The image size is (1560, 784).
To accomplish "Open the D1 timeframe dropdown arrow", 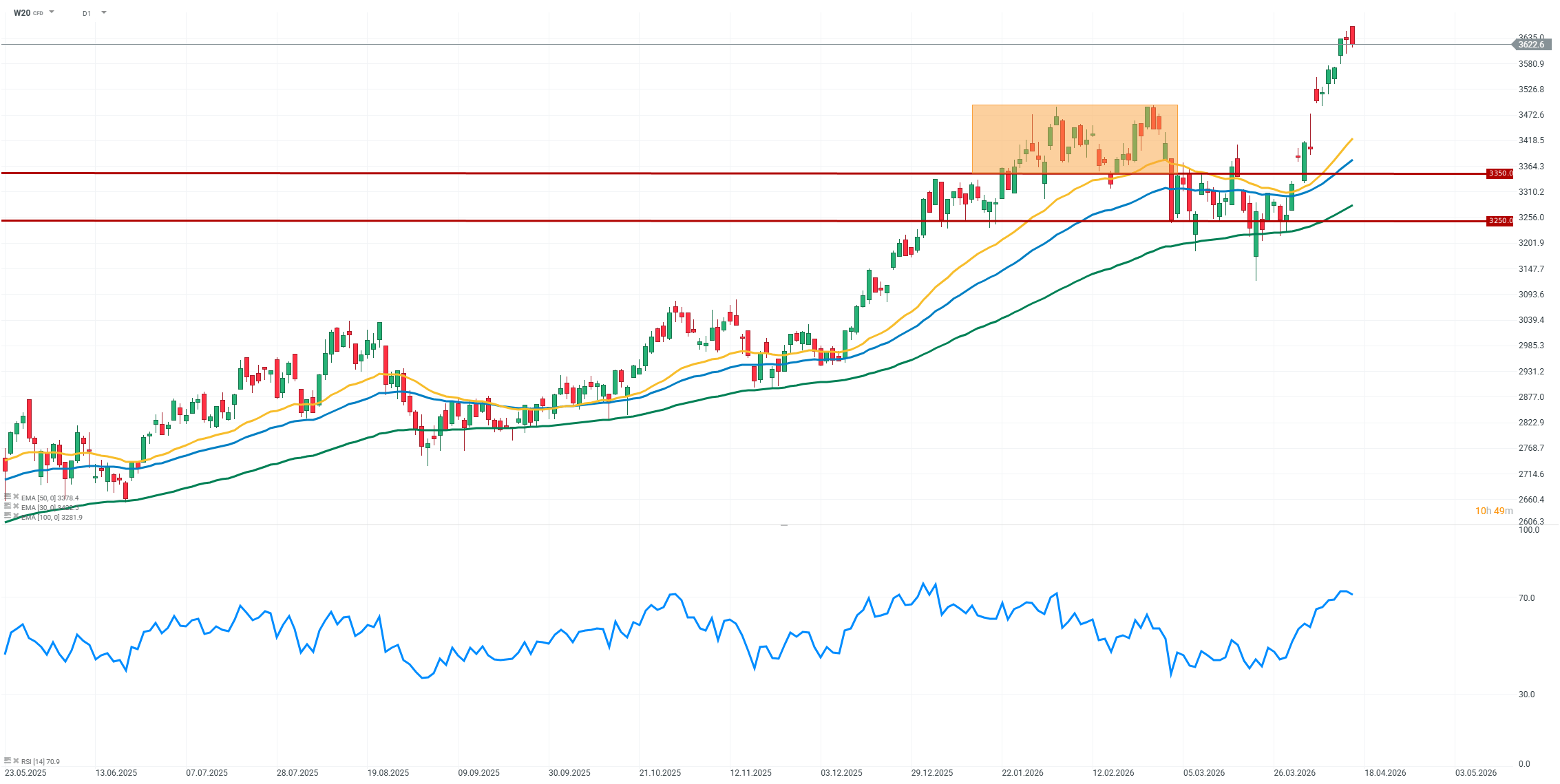I will coord(104,12).
